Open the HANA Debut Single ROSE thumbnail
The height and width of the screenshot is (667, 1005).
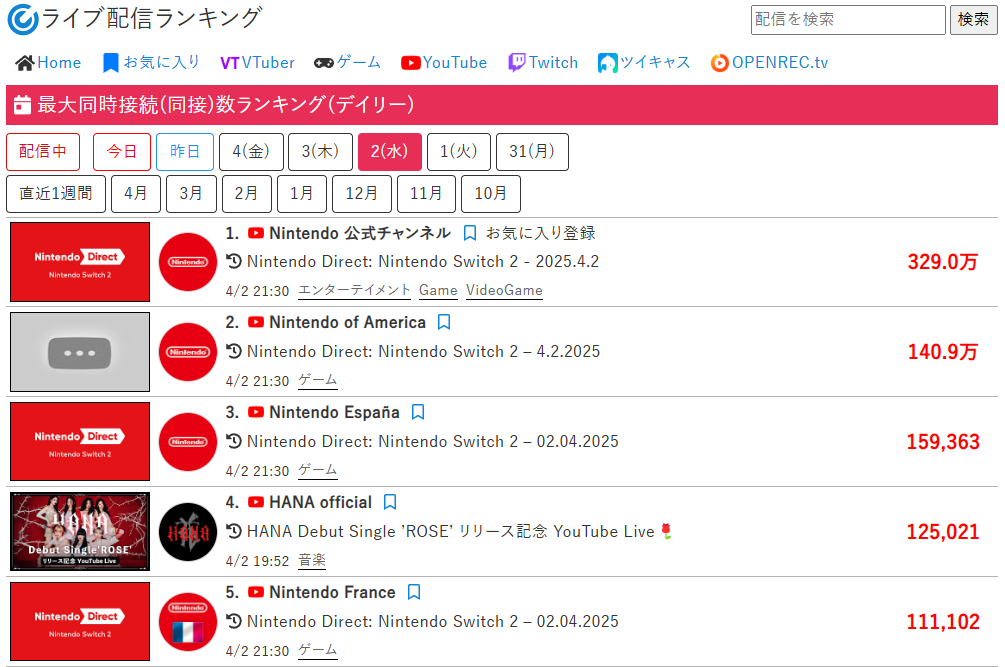tap(80, 532)
